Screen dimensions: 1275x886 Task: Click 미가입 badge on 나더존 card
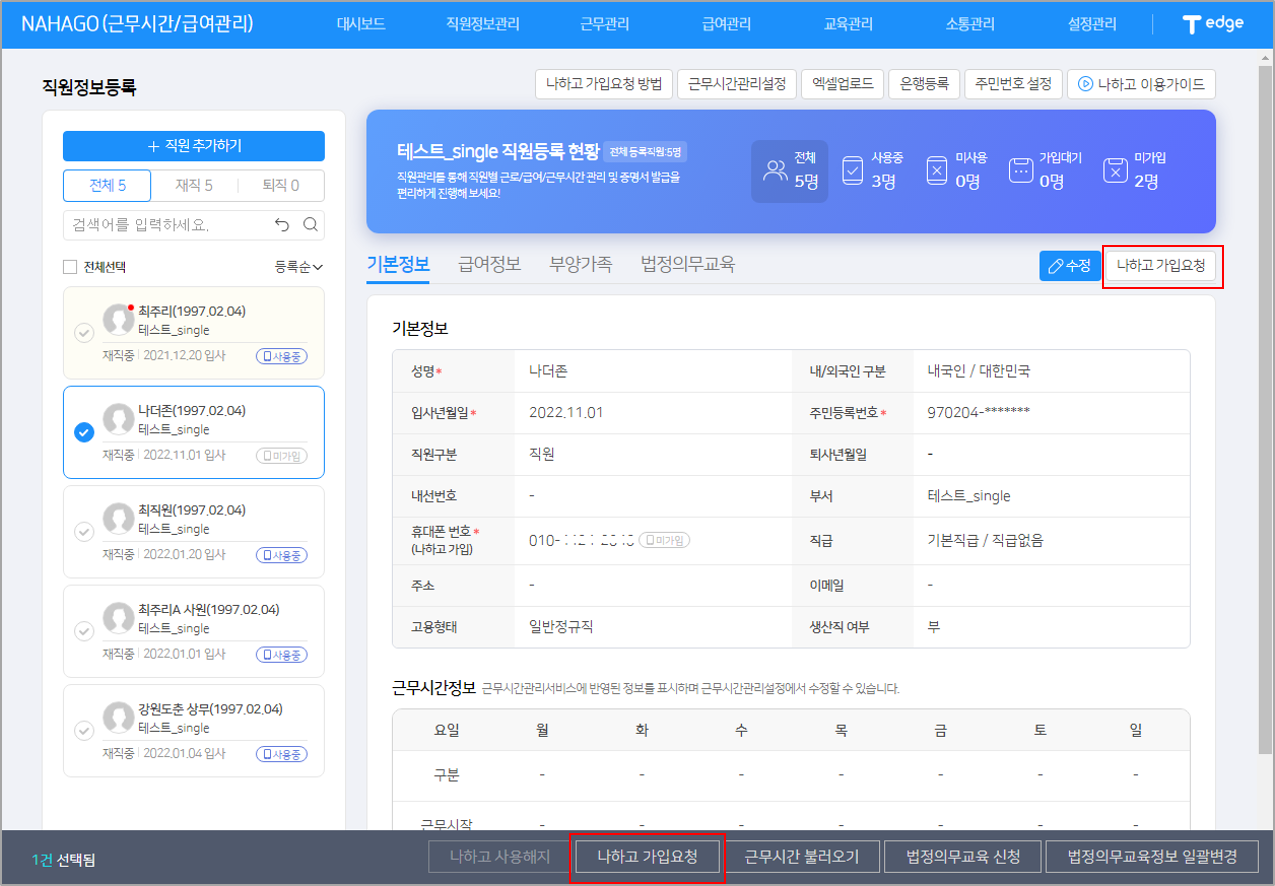282,456
